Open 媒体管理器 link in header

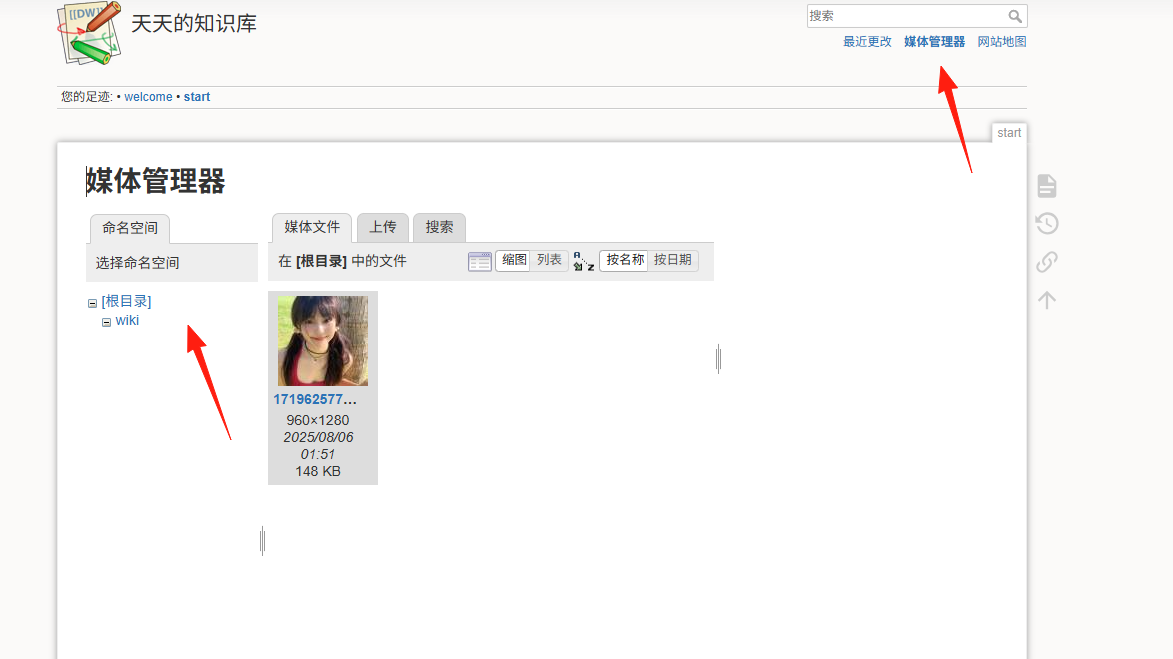pos(934,42)
